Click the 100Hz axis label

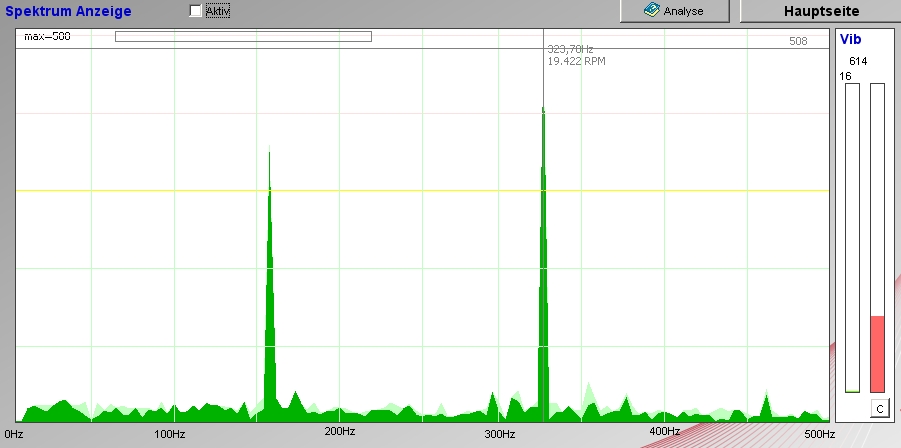(170, 434)
